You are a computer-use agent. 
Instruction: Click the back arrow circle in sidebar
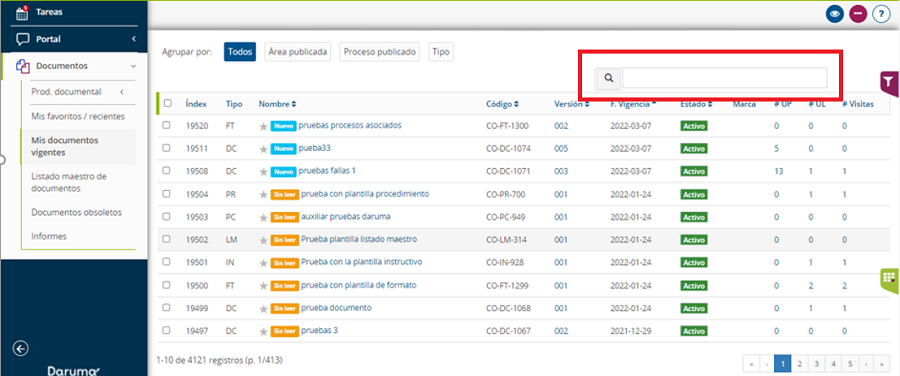click(x=21, y=348)
